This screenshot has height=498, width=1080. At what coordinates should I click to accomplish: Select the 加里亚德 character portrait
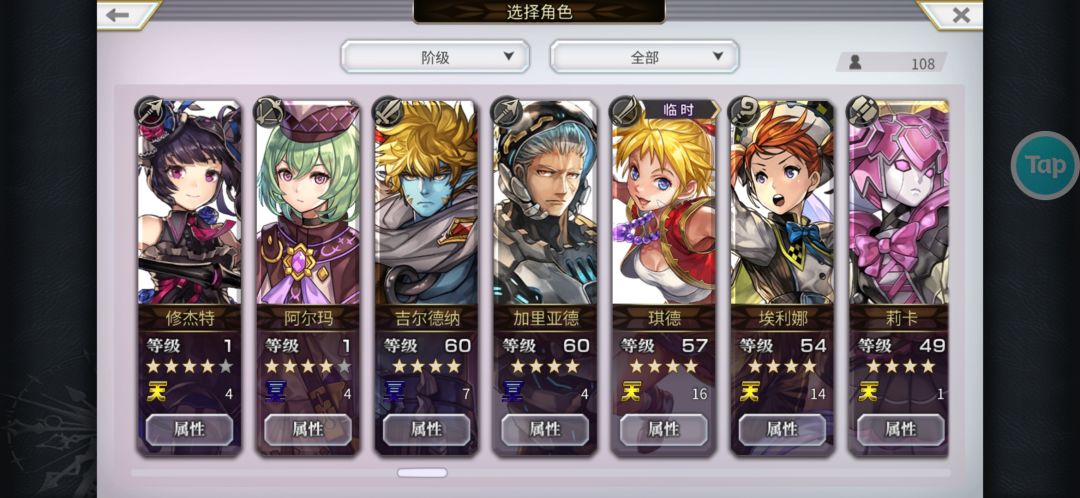tap(545, 203)
